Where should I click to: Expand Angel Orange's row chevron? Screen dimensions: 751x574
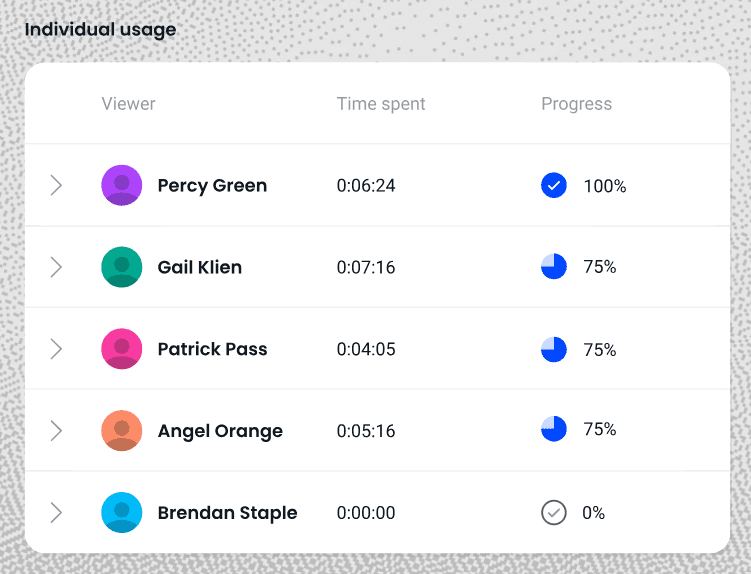point(56,431)
